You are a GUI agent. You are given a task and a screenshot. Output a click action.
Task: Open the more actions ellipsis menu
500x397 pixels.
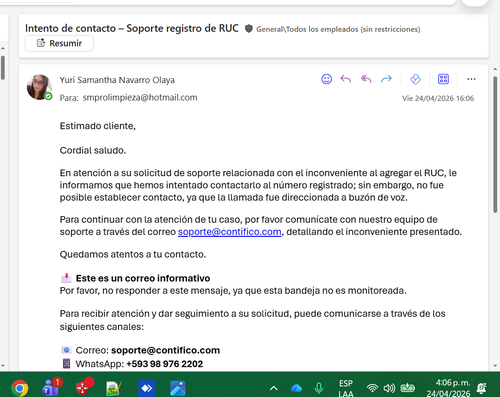click(471, 79)
